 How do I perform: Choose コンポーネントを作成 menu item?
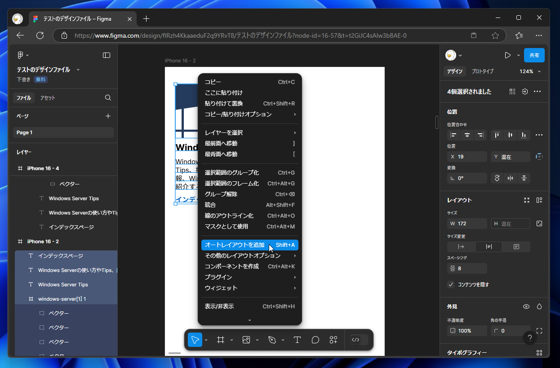point(250,266)
